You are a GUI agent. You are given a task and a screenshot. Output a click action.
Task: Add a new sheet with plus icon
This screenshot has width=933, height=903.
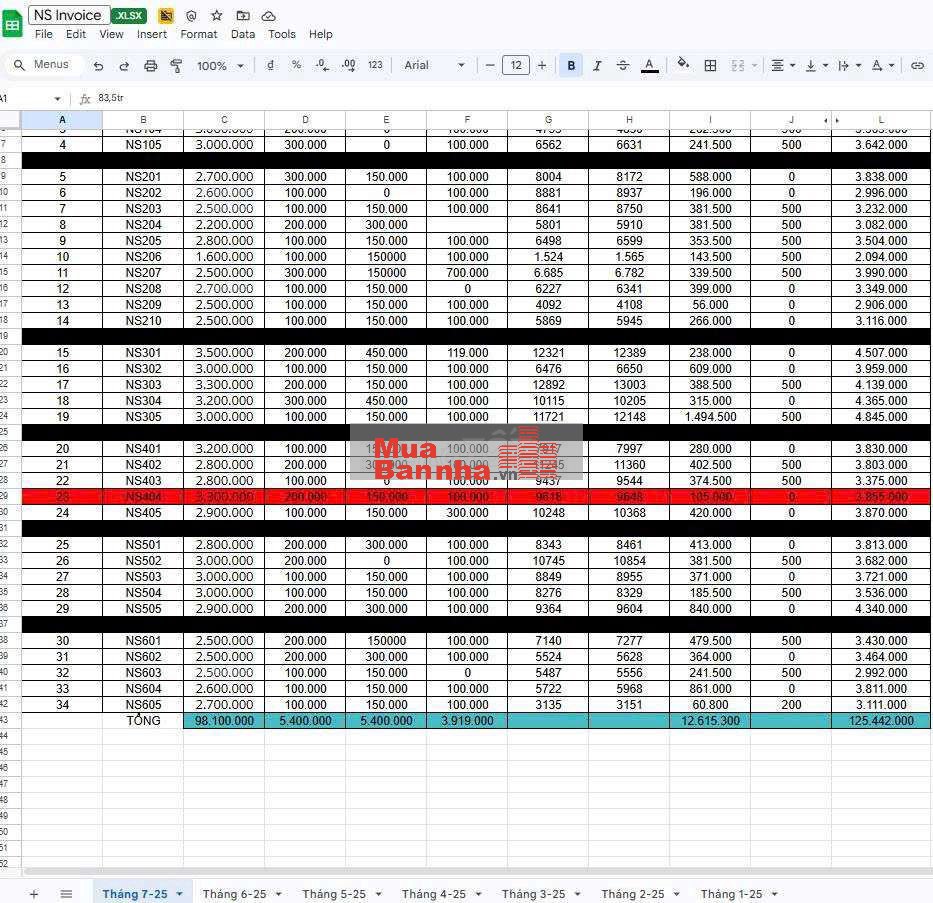[34, 894]
